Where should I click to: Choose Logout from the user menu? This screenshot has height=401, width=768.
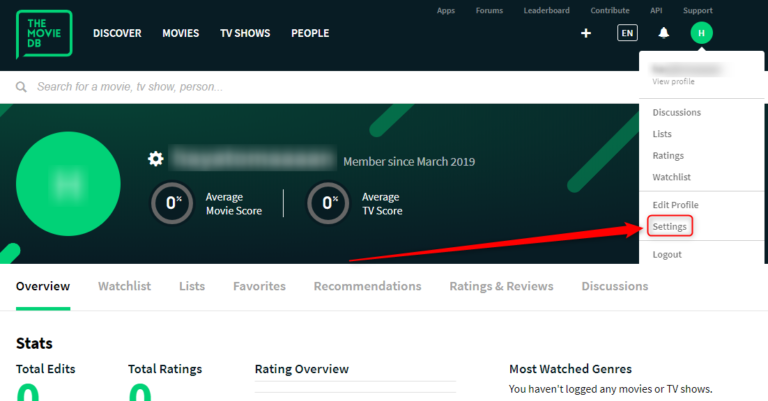click(x=667, y=254)
